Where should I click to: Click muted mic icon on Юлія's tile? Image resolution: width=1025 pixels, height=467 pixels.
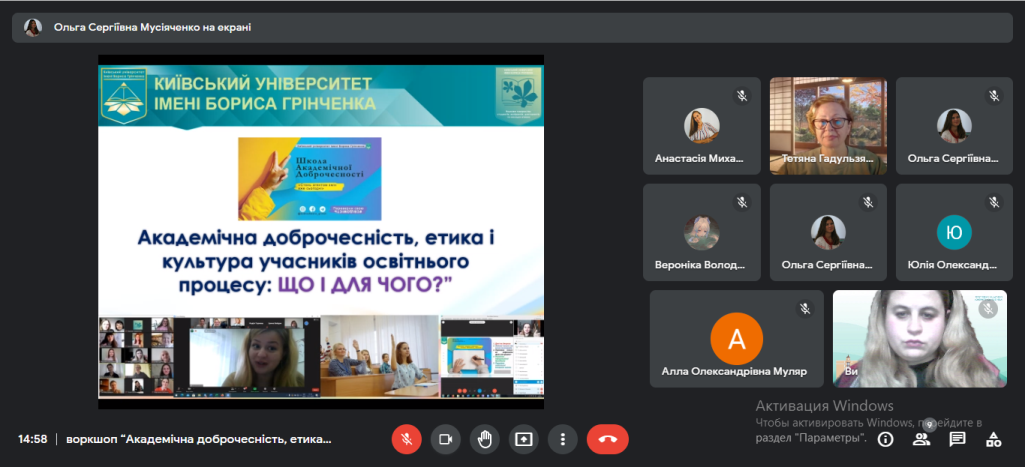point(993,202)
